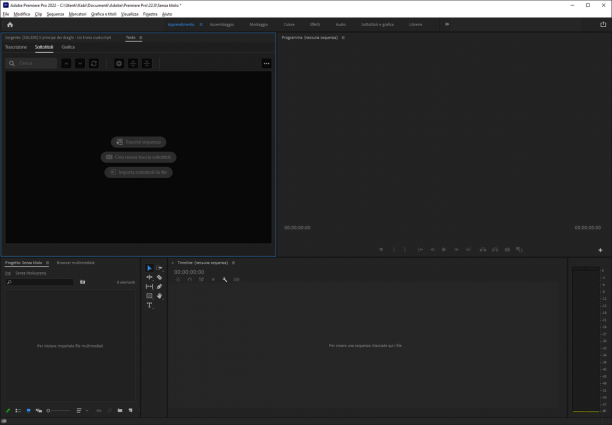The image size is (612, 425).
Task: Toggle insert sequences as nests icon in Timeline
Action: tap(178, 280)
